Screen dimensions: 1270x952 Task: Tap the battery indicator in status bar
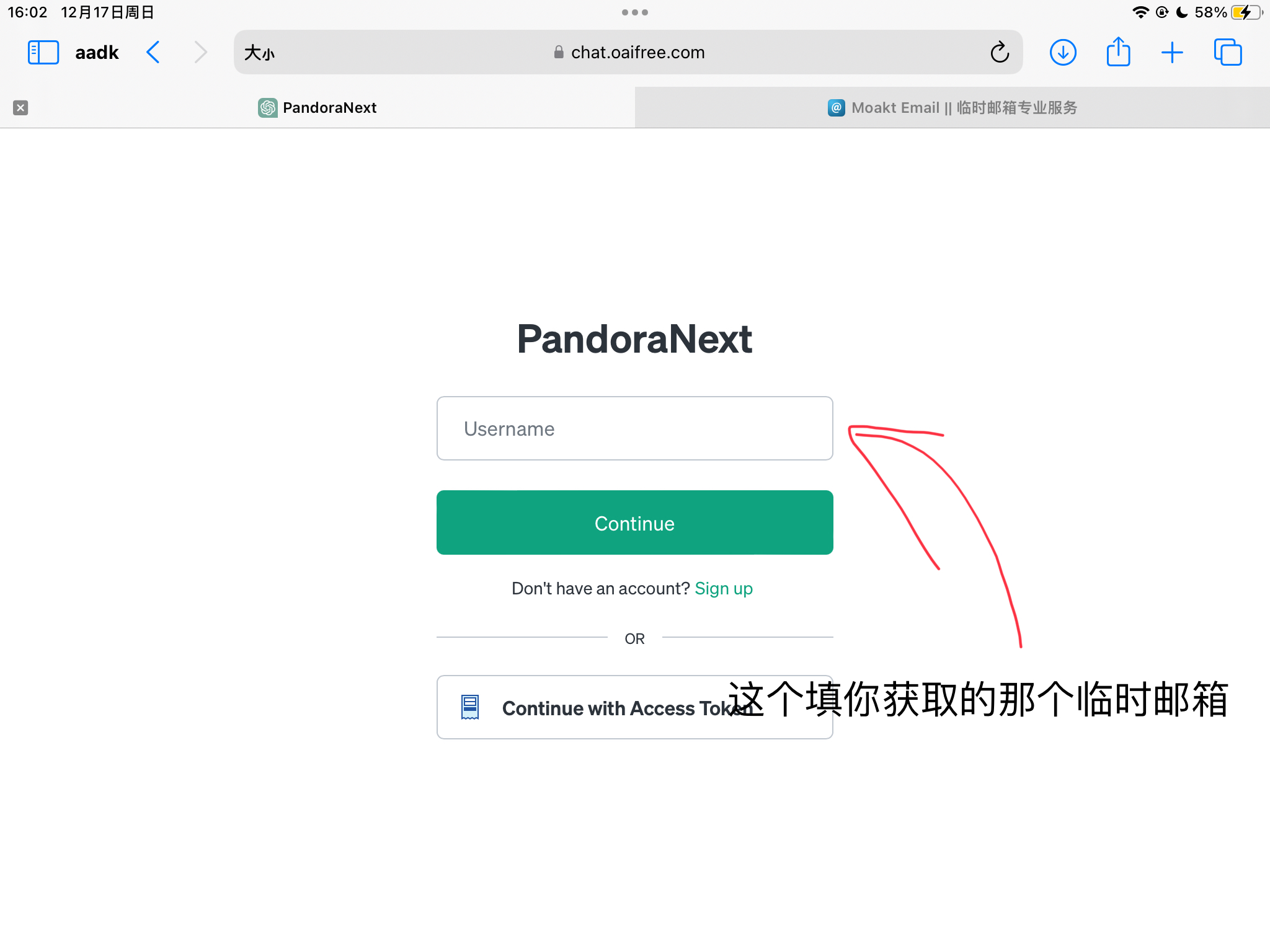pyautogui.click(x=1246, y=12)
